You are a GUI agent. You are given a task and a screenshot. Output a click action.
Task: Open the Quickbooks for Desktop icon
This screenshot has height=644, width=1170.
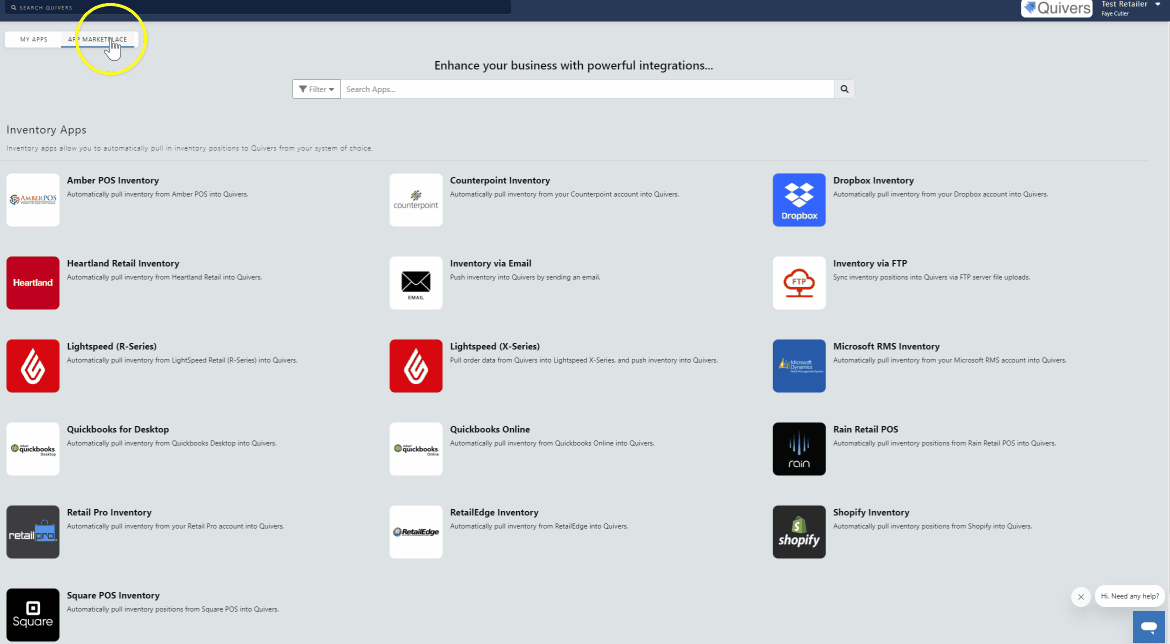pyautogui.click(x=33, y=449)
